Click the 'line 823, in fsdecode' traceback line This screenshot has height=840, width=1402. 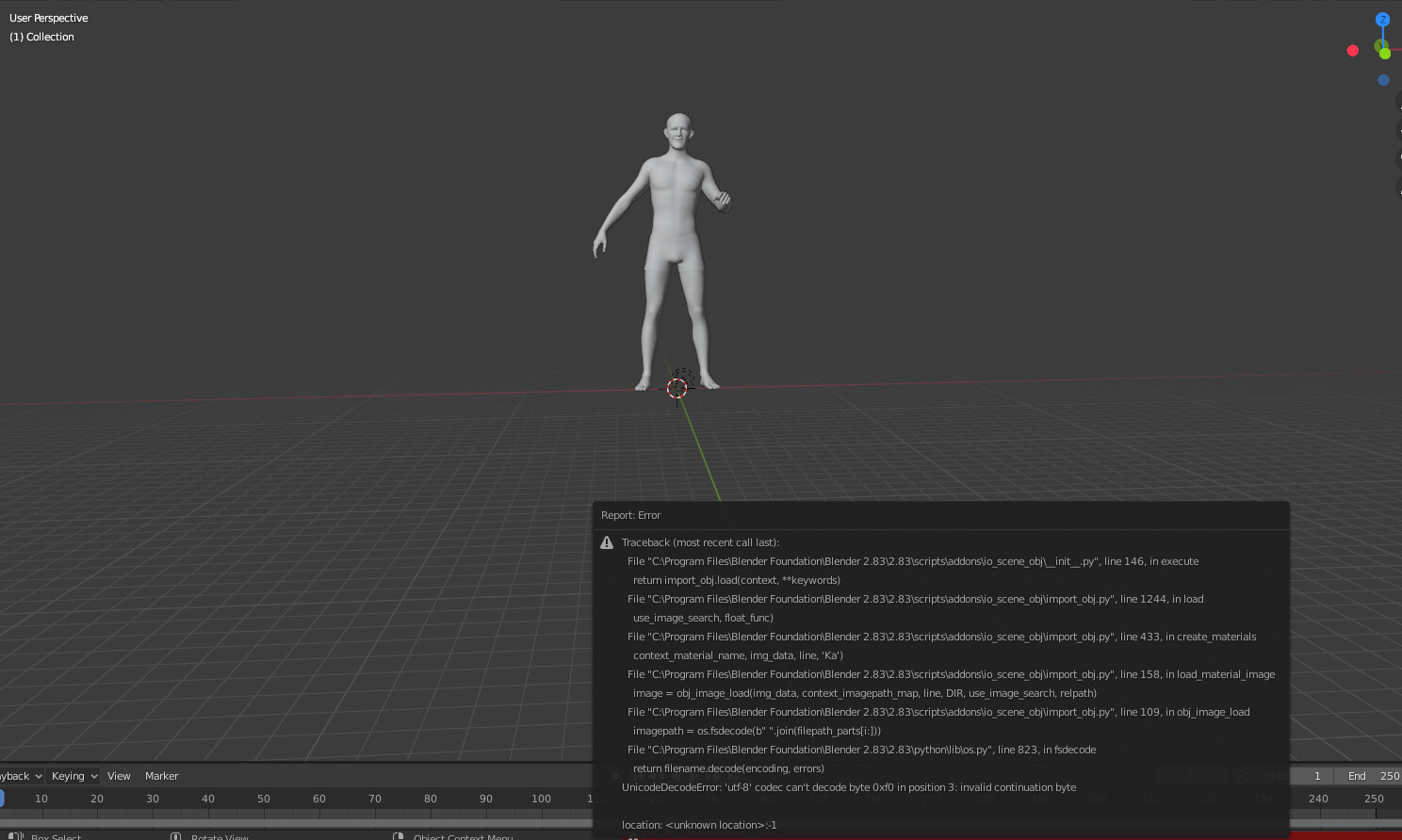[x=861, y=750]
